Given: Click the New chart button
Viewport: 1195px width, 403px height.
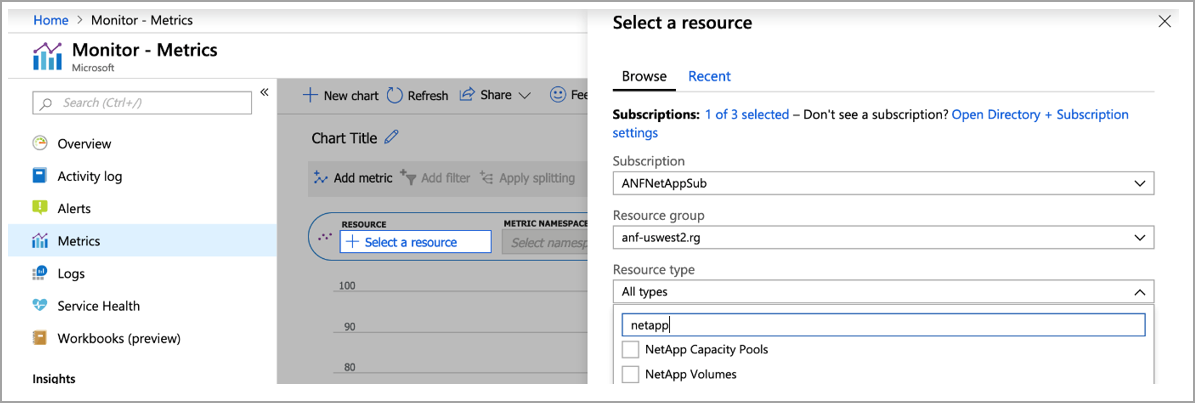Looking at the screenshot, I should [x=340, y=95].
